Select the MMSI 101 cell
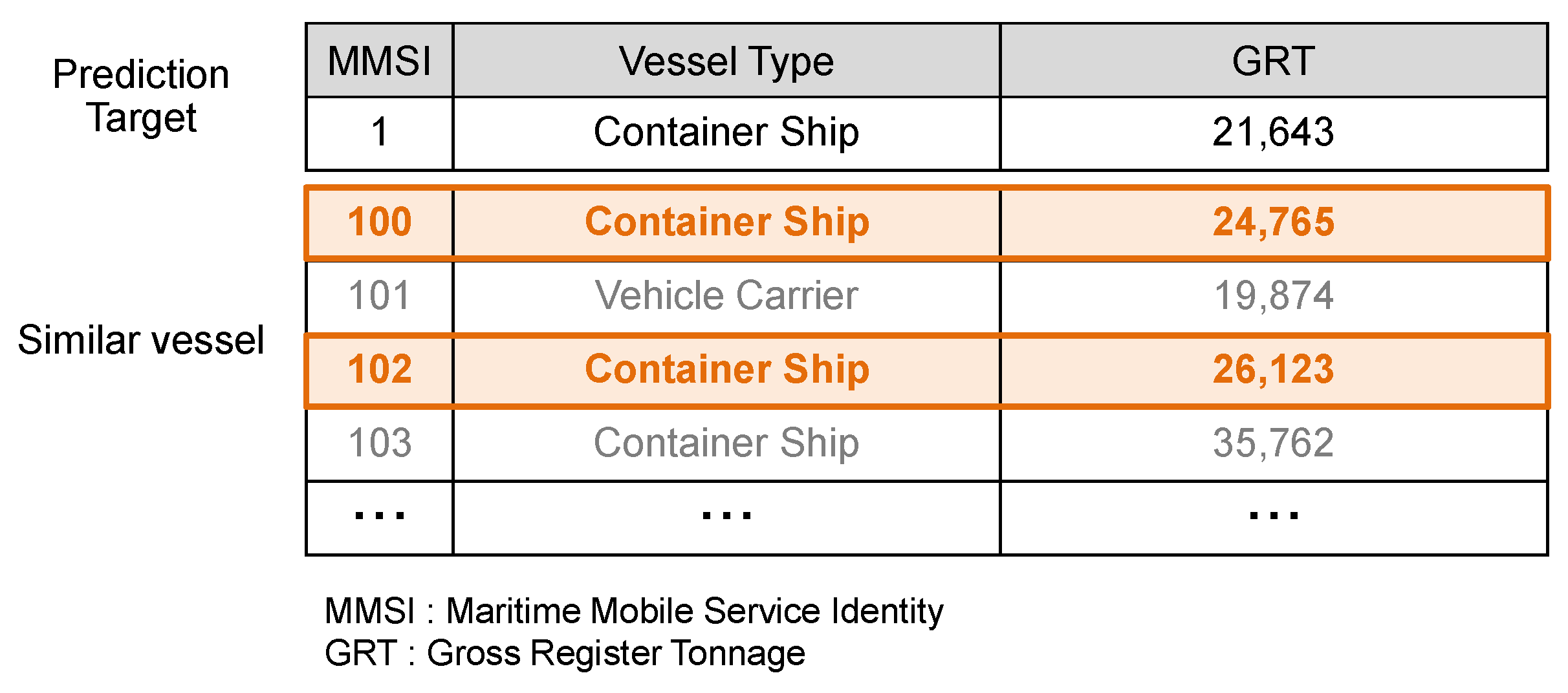The width and height of the screenshot is (1568, 693). click(379, 295)
